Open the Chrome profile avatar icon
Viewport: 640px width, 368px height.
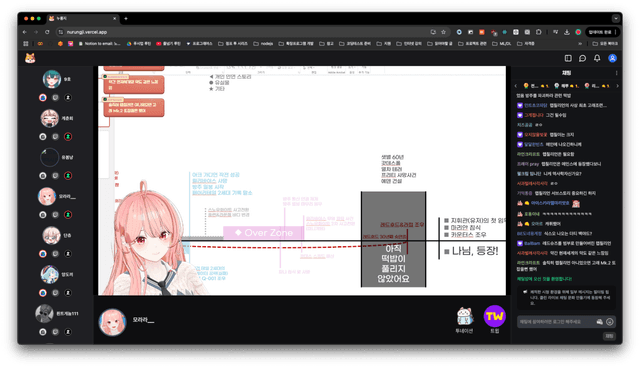[x=578, y=32]
